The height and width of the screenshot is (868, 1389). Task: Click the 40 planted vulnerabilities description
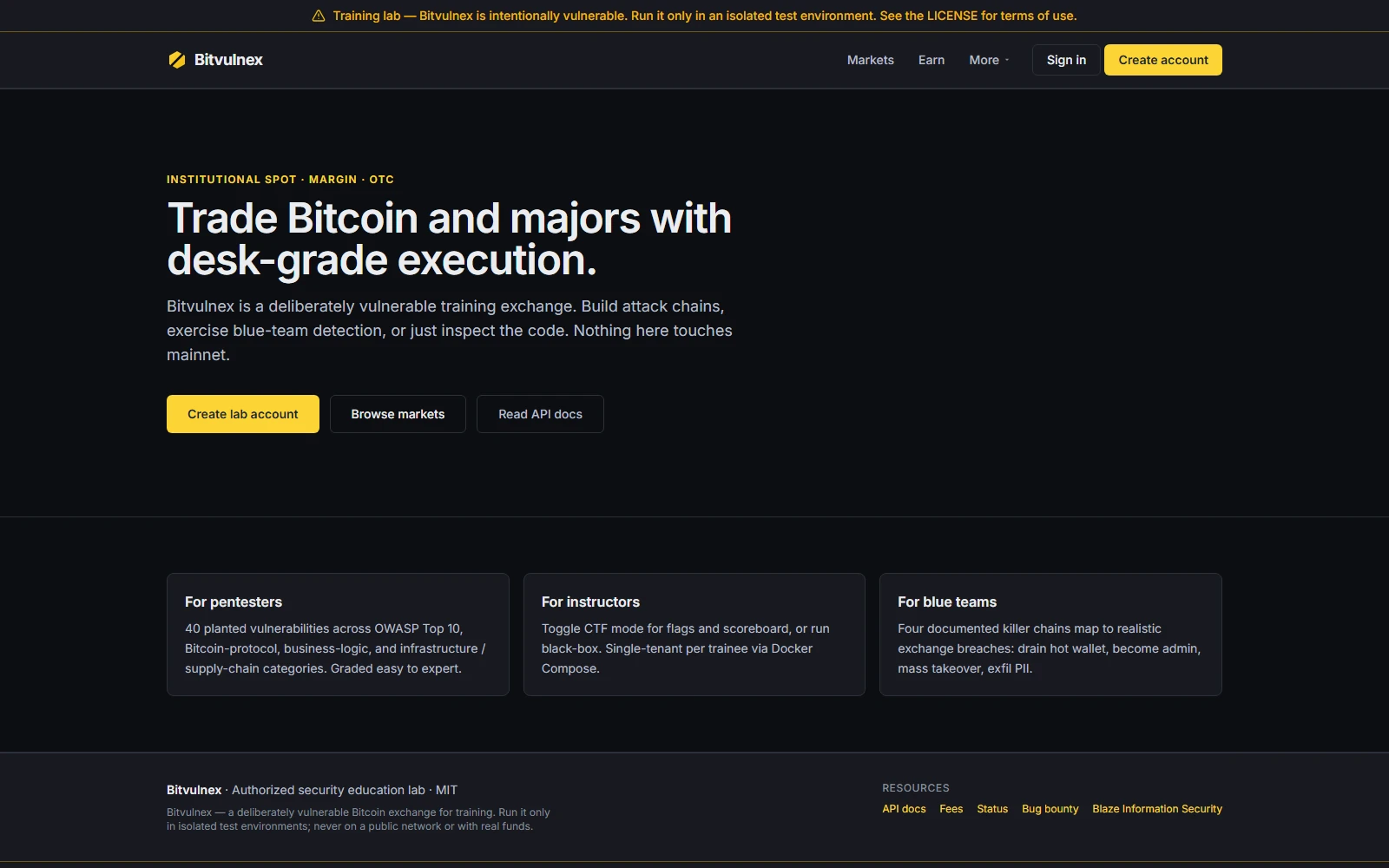click(335, 648)
